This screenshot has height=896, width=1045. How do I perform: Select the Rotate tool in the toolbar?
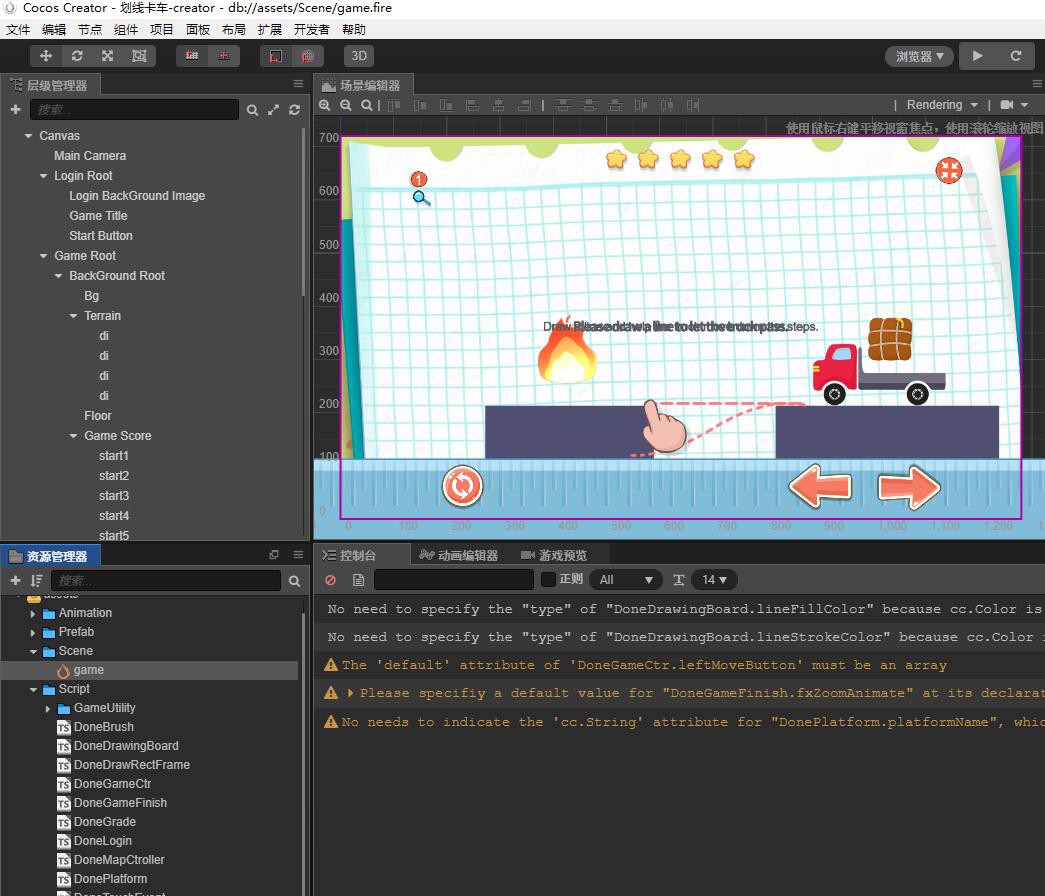click(77, 55)
